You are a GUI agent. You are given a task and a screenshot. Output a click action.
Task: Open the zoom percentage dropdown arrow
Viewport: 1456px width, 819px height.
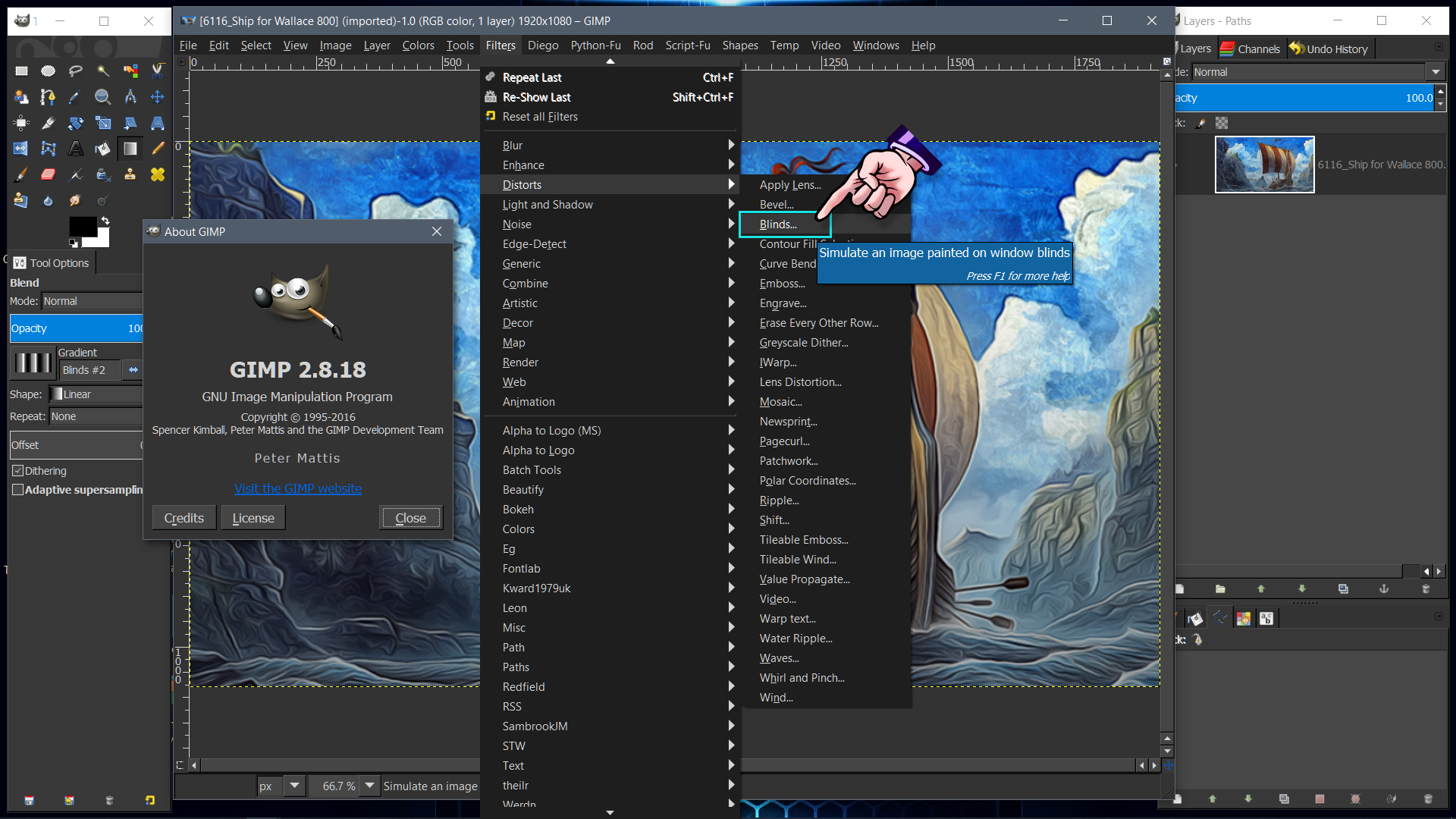[369, 786]
